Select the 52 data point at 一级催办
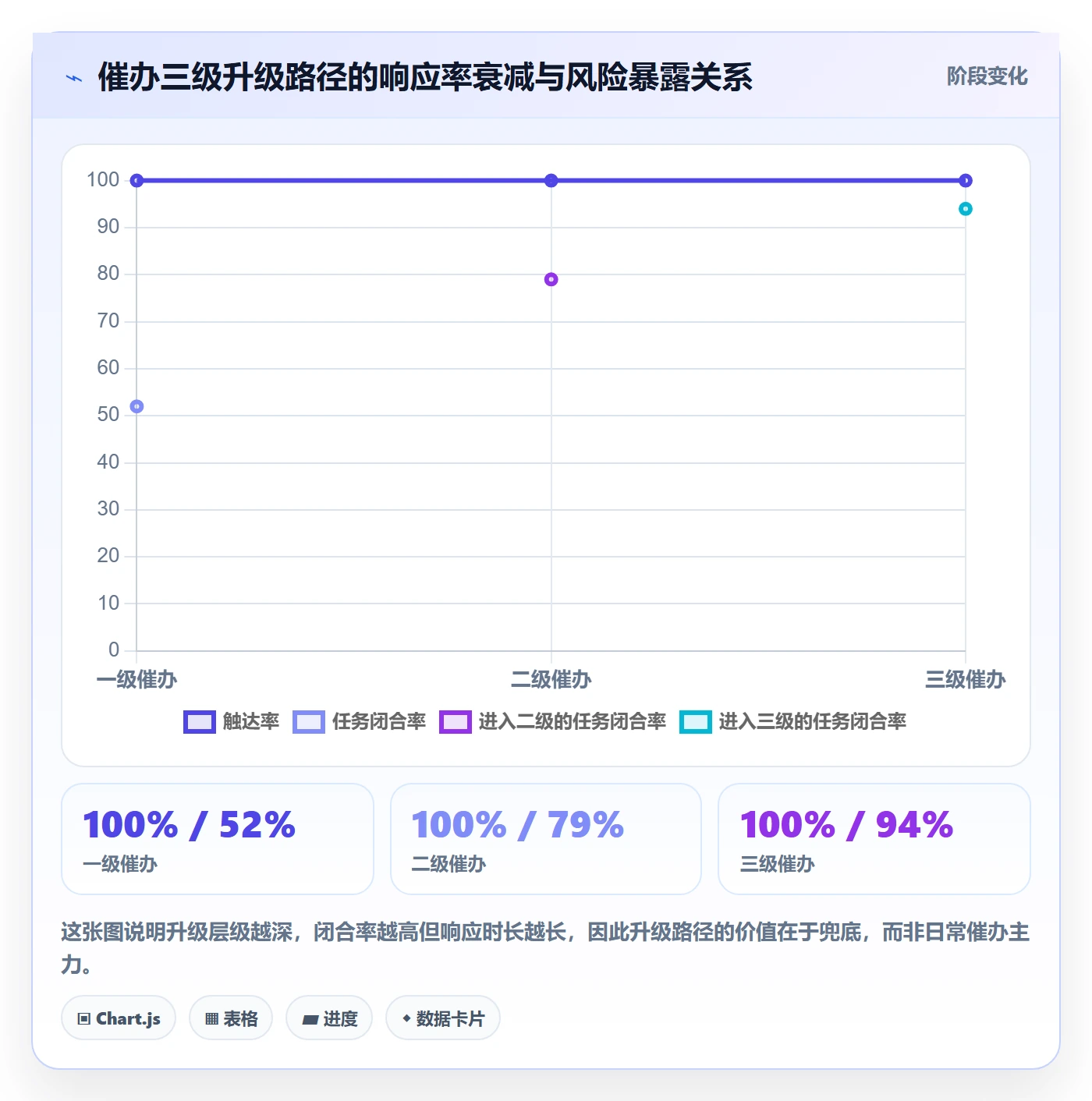 pos(136,406)
